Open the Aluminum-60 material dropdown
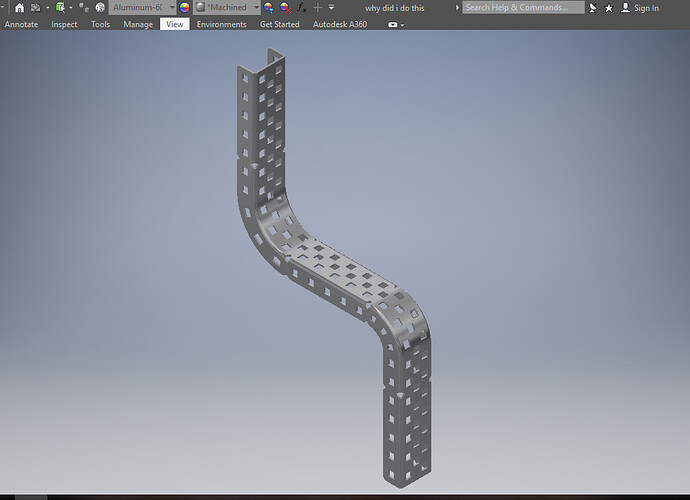This screenshot has width=690, height=500. point(143,7)
